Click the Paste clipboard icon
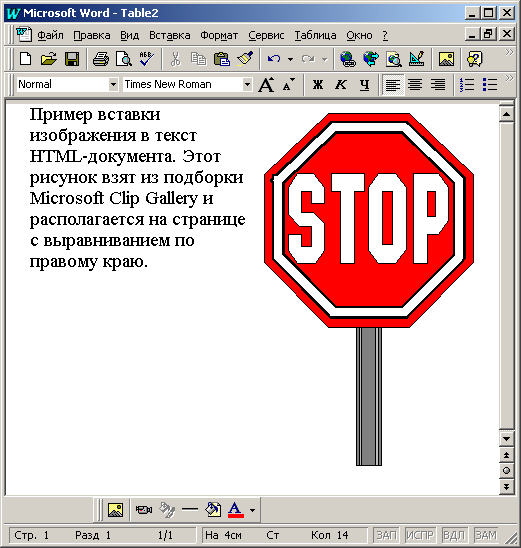This screenshot has width=521, height=548. click(222, 59)
